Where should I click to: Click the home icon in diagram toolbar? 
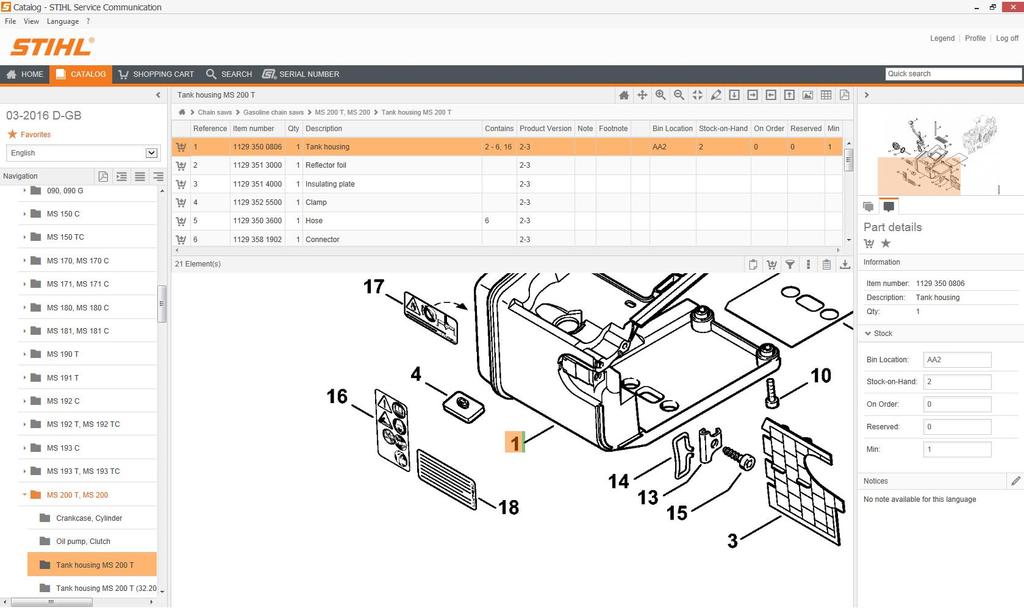[624, 95]
